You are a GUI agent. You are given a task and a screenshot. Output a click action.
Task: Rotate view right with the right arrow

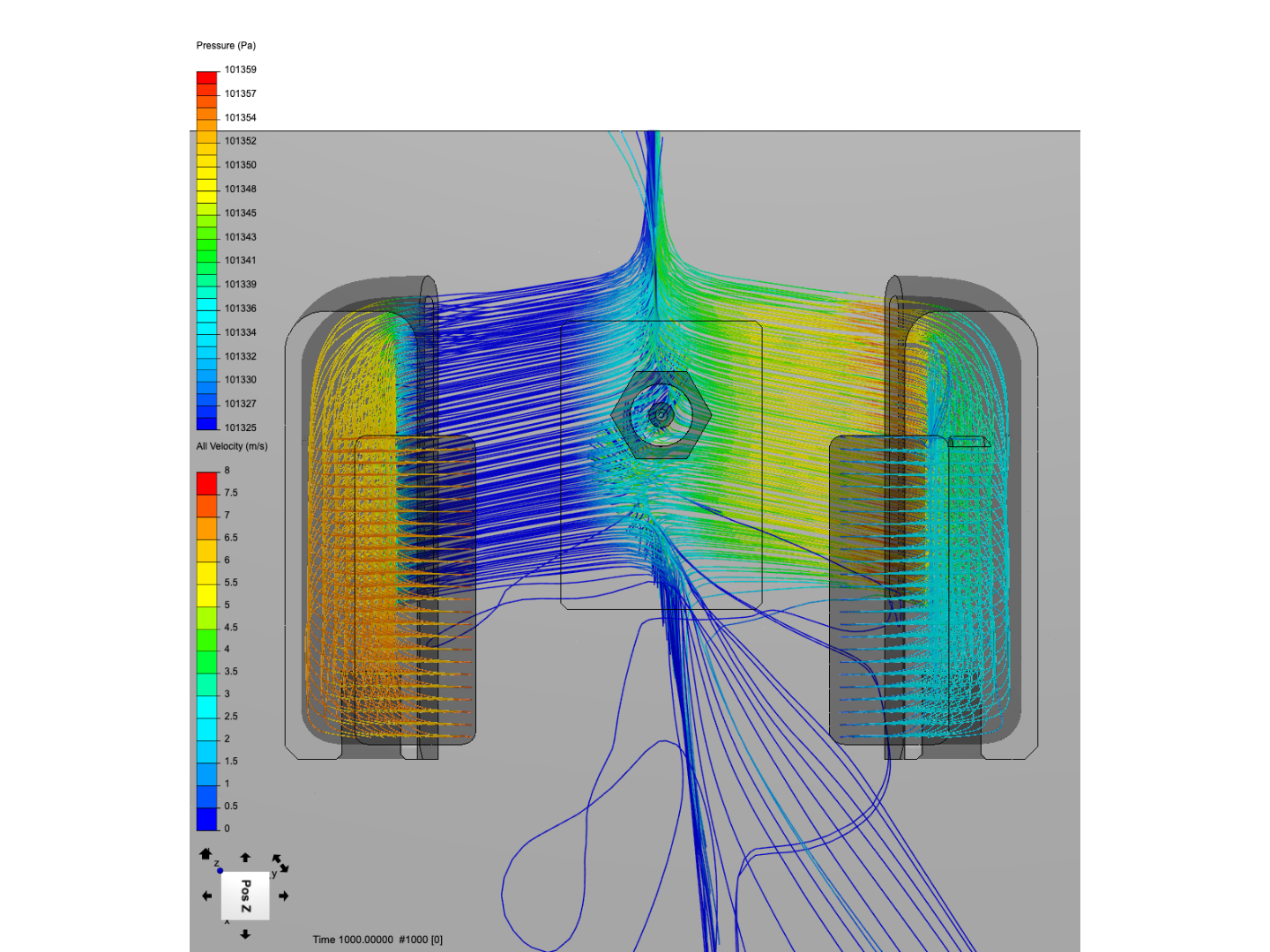point(283,896)
